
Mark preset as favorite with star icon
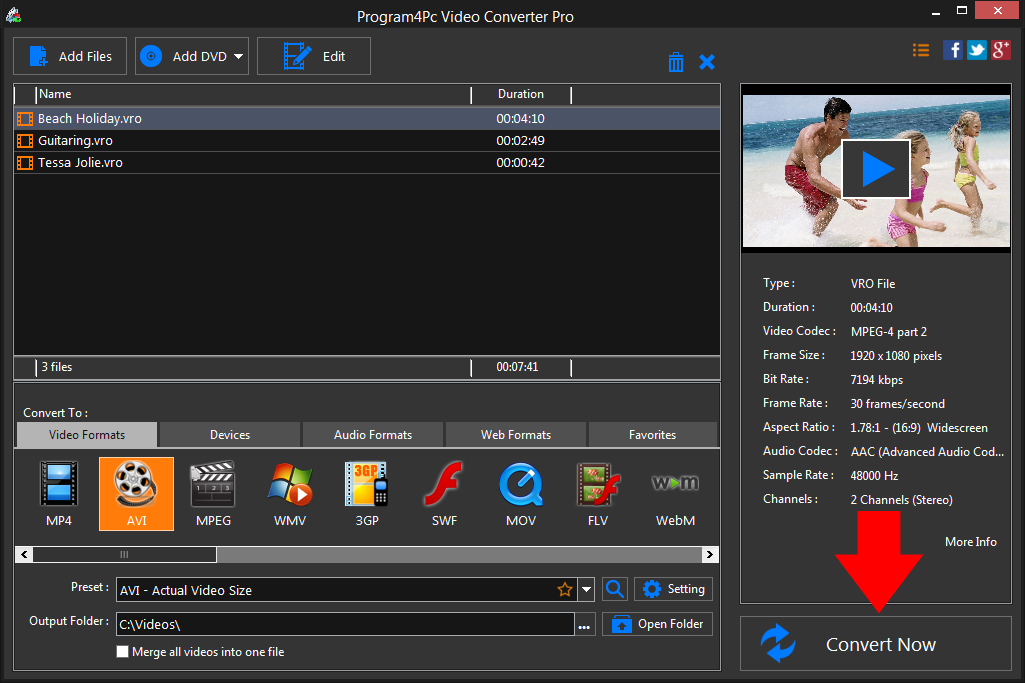coord(565,590)
